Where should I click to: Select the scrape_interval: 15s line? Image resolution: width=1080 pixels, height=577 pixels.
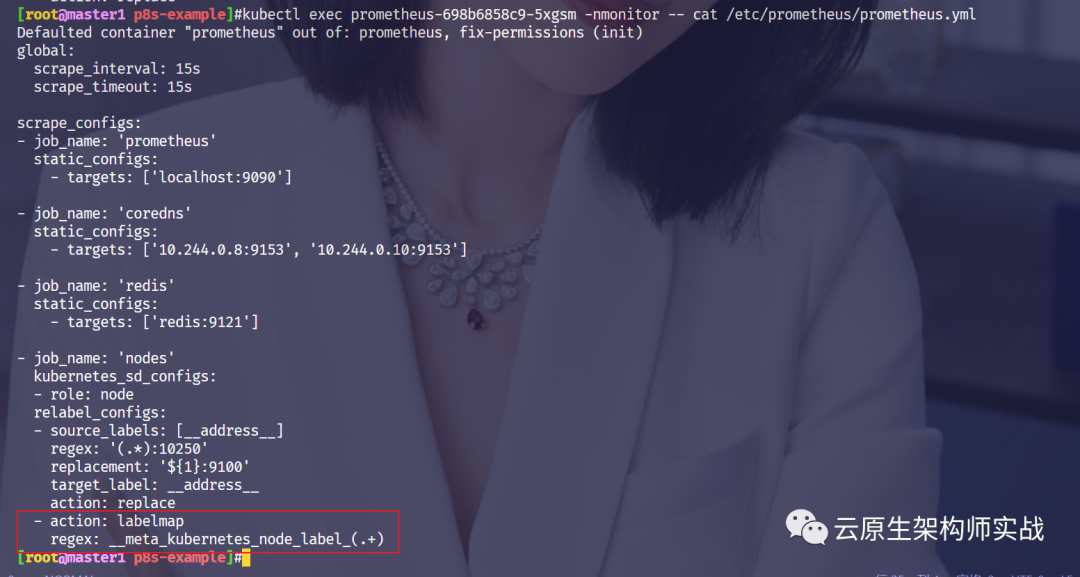click(x=117, y=69)
